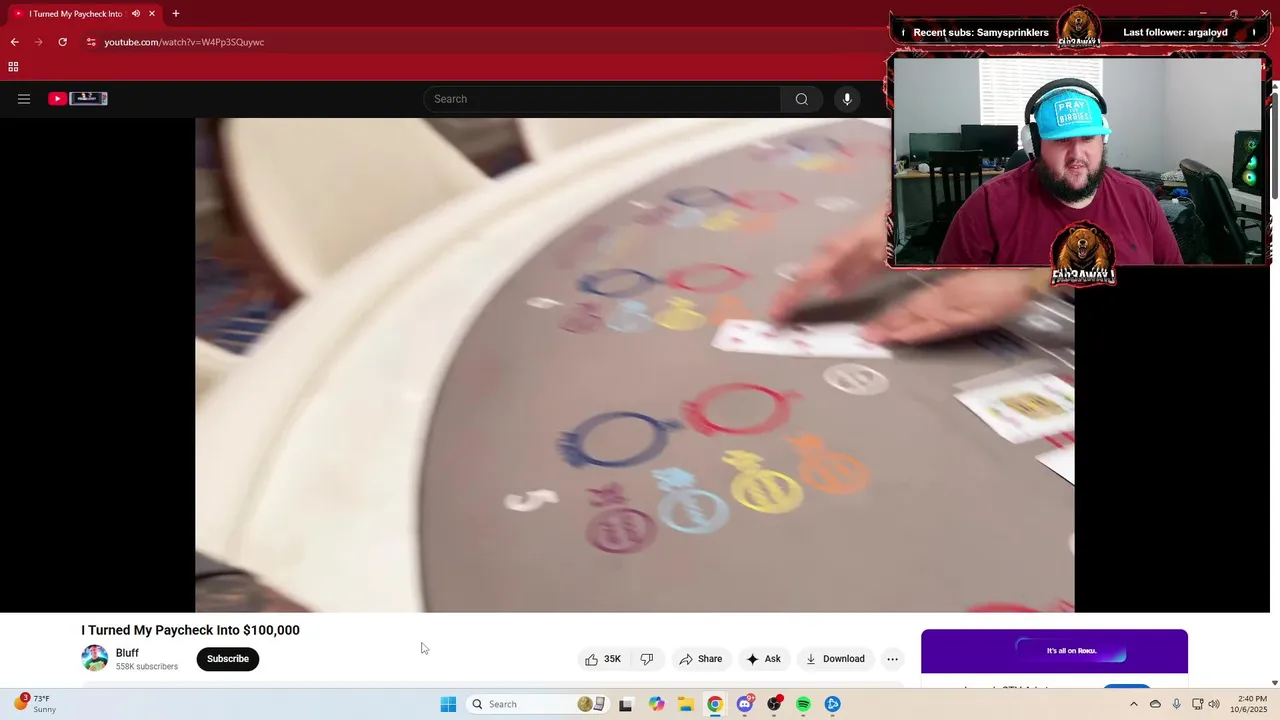Screen dimensions: 1280x720
Task: Open network settings from the tray icon
Action: point(1198,704)
